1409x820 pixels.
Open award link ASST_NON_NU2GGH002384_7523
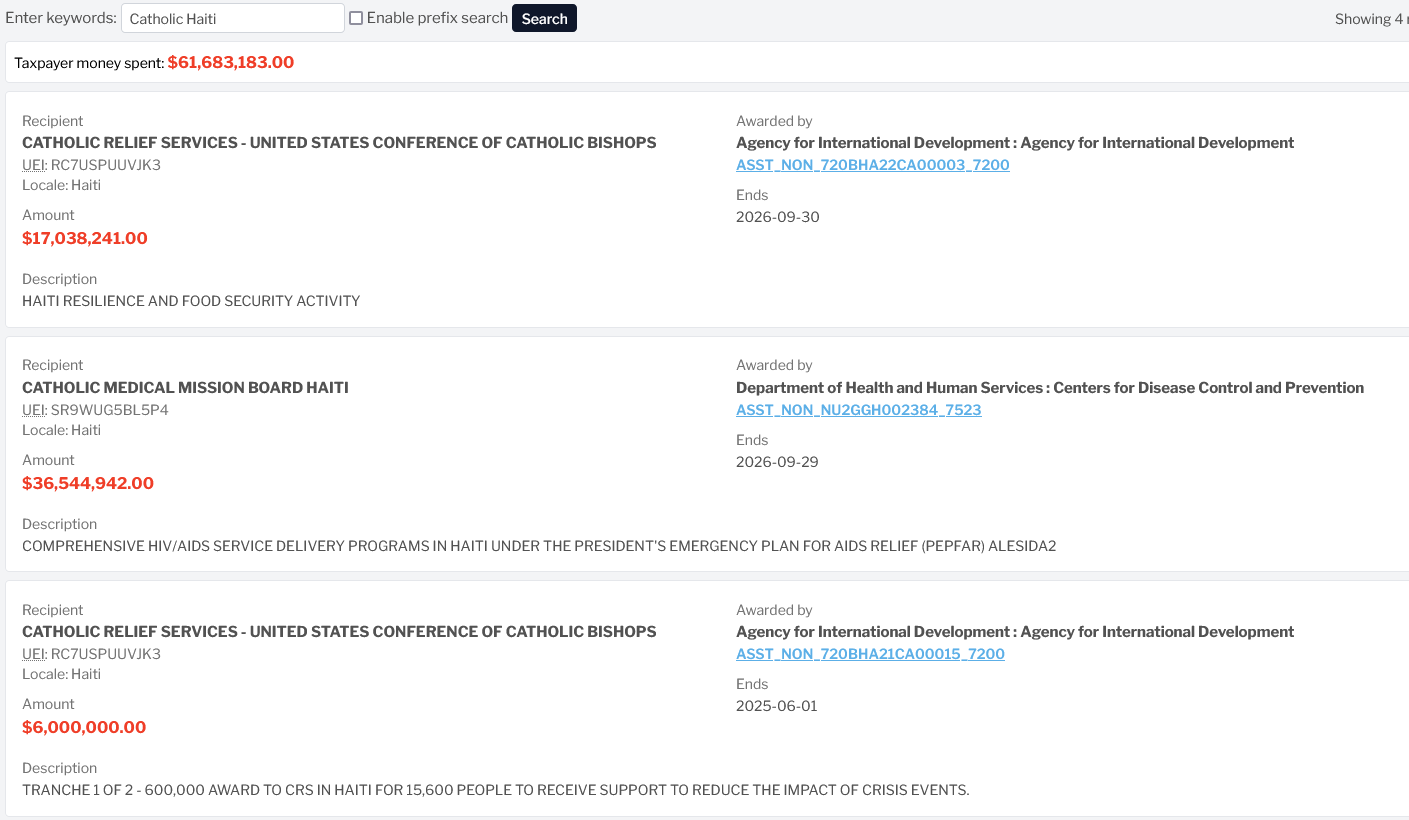(x=859, y=410)
